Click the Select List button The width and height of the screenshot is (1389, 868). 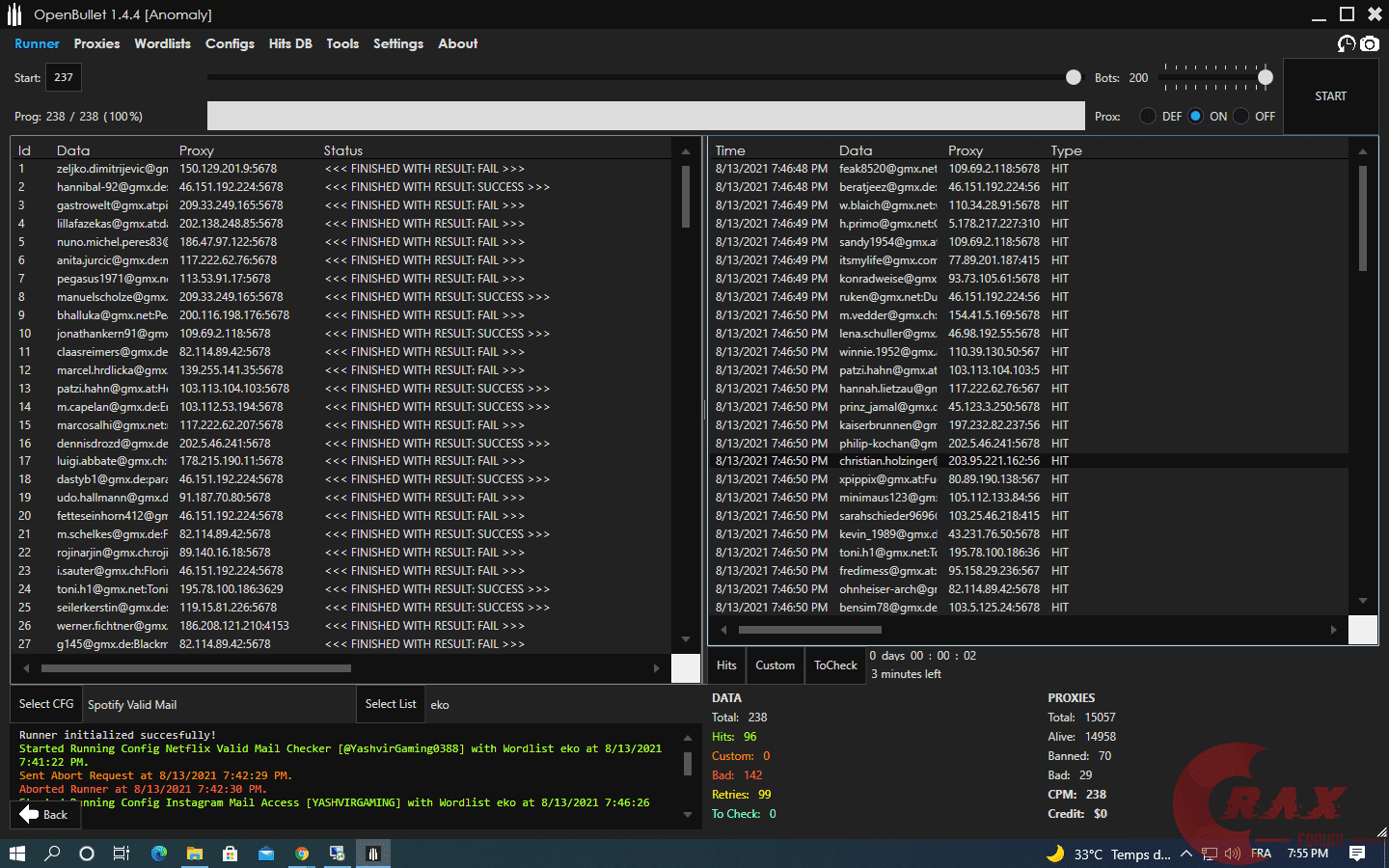coord(391,704)
